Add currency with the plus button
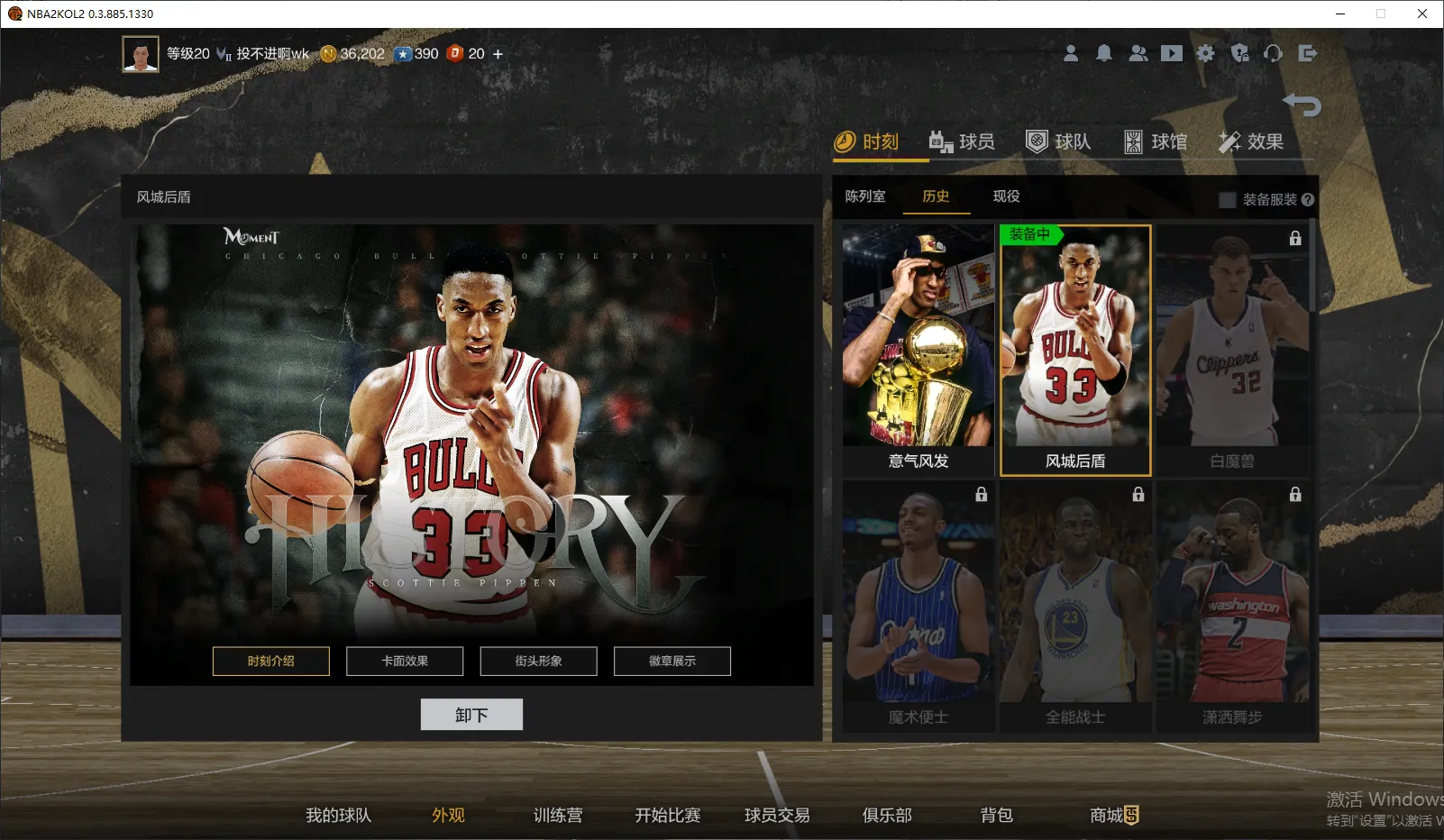Image resolution: width=1444 pixels, height=840 pixels. [498, 54]
